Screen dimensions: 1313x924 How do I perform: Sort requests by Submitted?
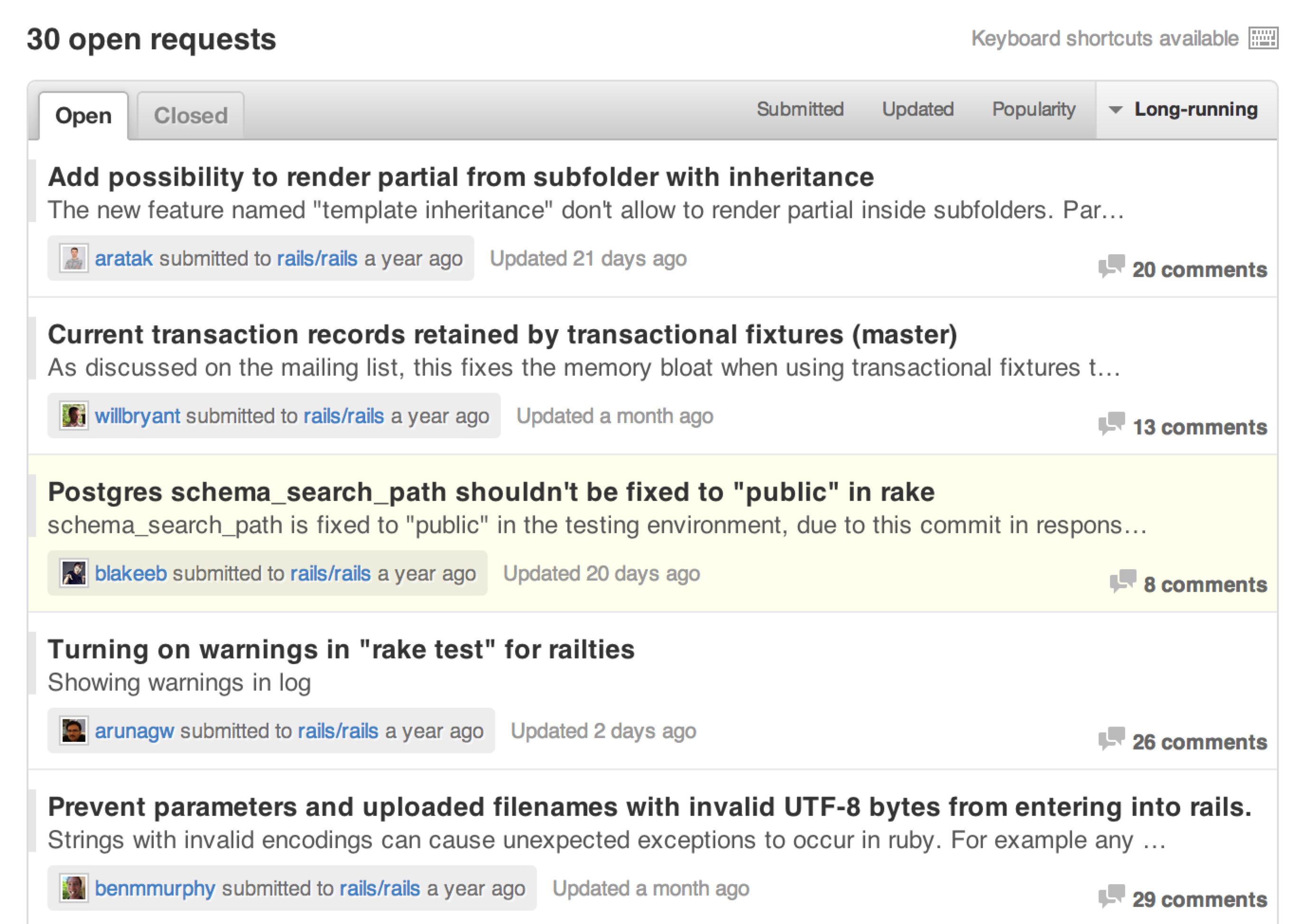(x=800, y=109)
